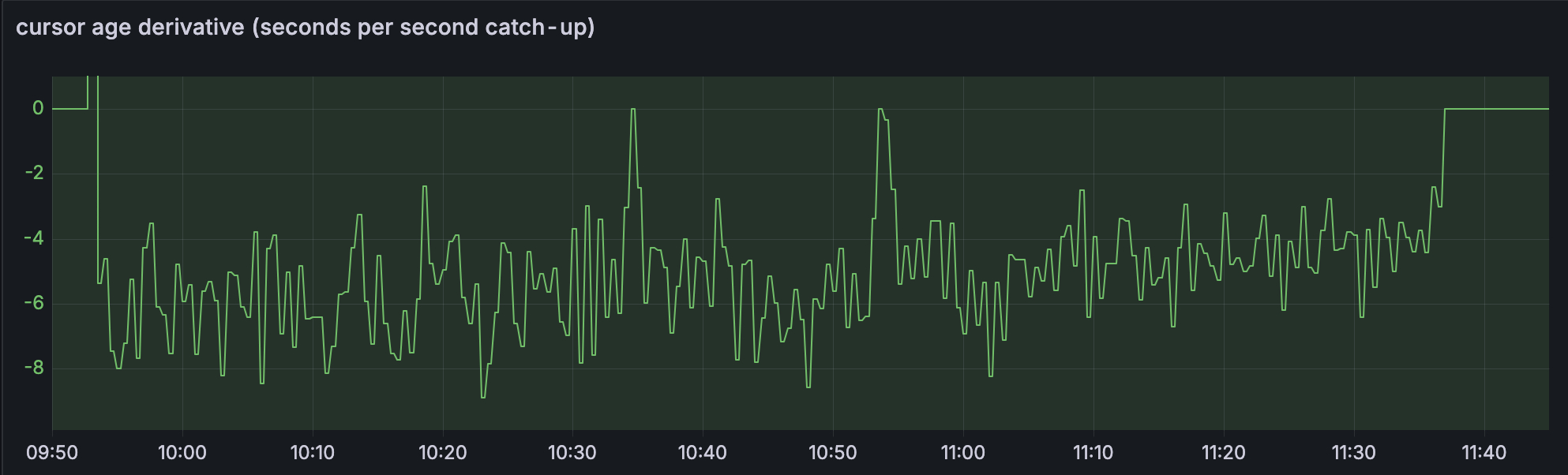Viewport: 1568px width, 475px height.
Task: Click the 0 label on the y-axis
Action: point(38,108)
